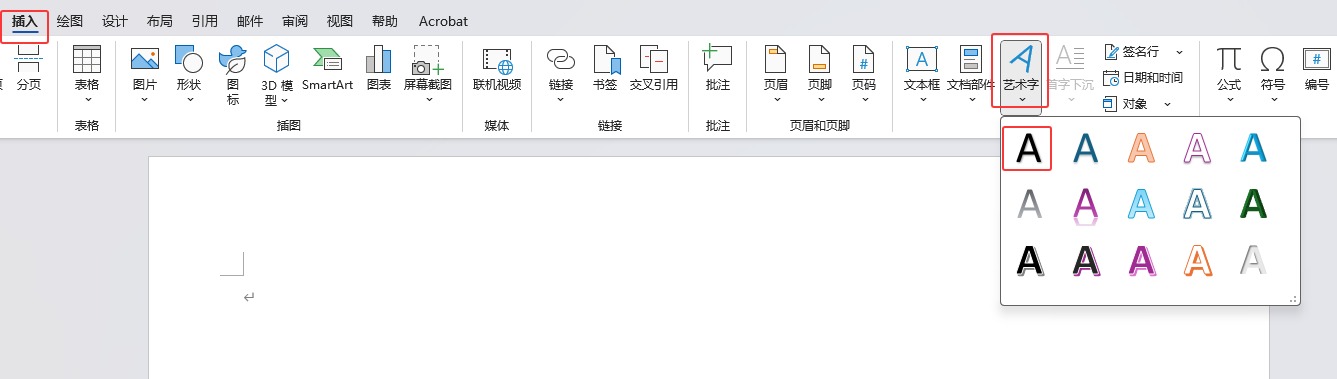Choose the light orange outlined WordArt style

click(1142, 148)
